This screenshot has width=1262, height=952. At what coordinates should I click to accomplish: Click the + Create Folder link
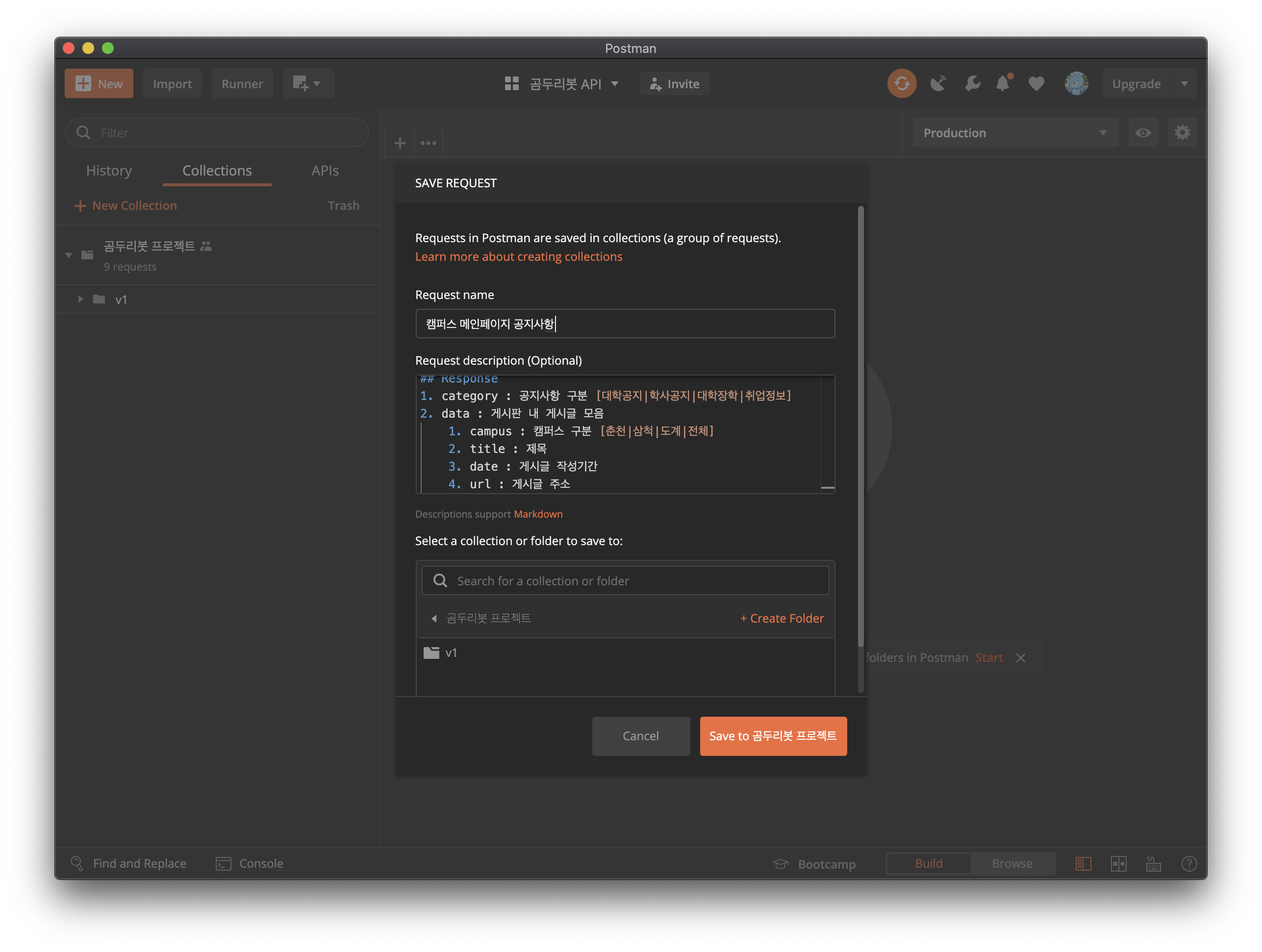tap(782, 618)
